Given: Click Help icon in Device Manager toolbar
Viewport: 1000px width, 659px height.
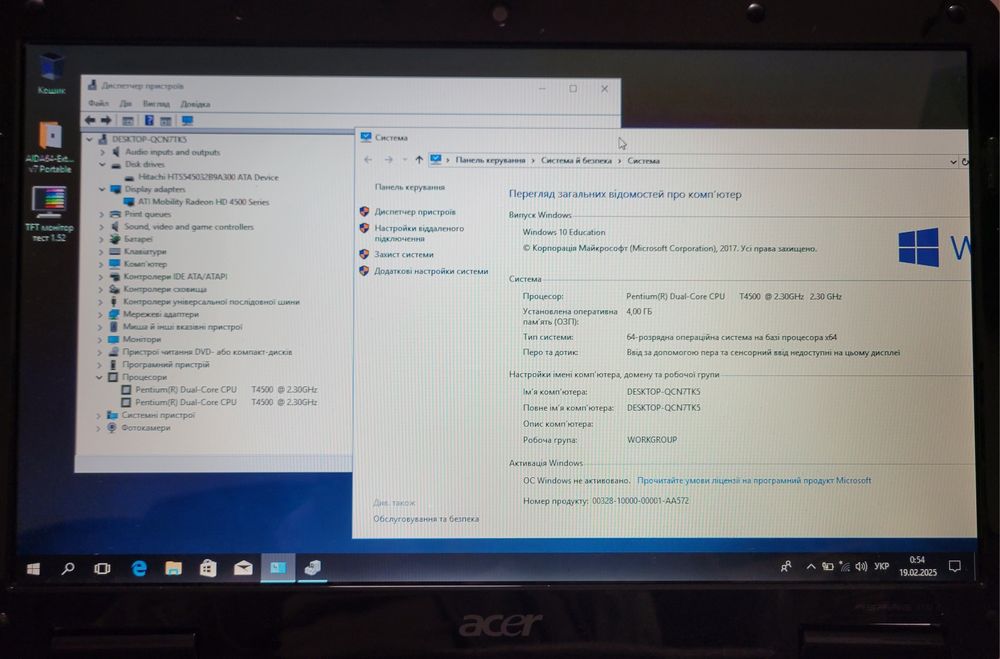Looking at the screenshot, I should [x=149, y=121].
